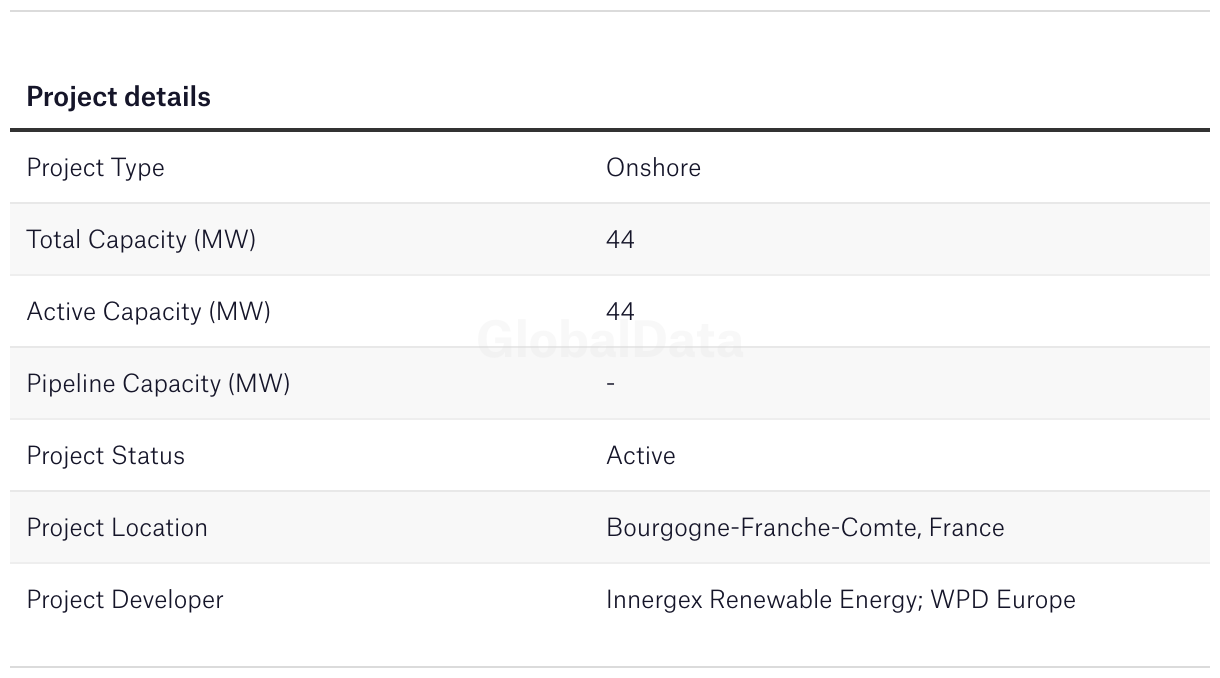Image resolution: width=1220 pixels, height=678 pixels.
Task: Click the Bourgogne-Franche-Comte region text
Action: (x=761, y=527)
